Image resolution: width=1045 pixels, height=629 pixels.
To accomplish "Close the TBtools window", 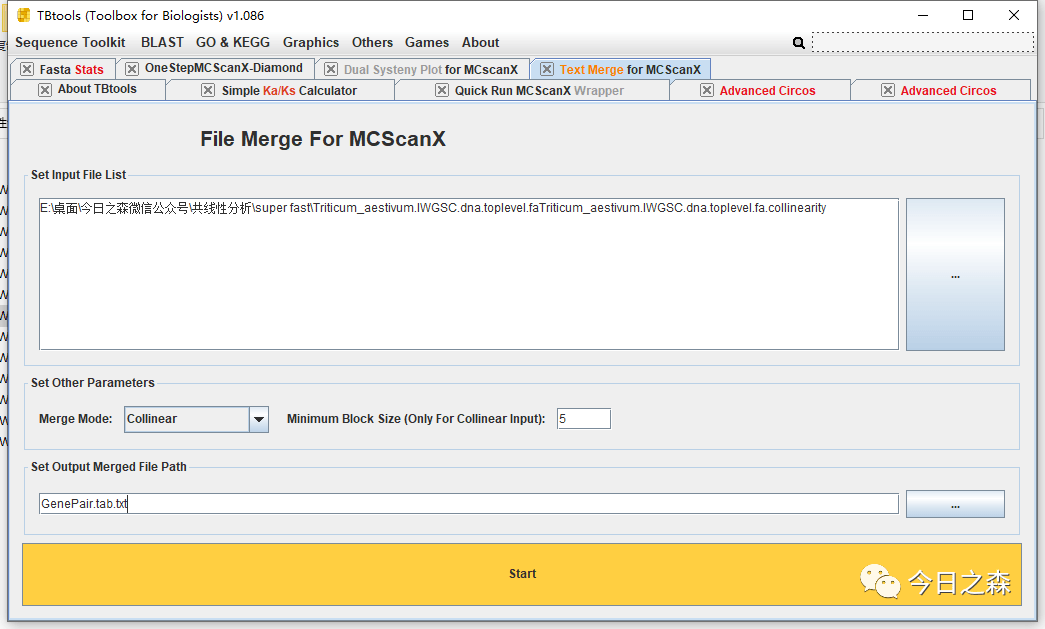I will tap(1014, 15).
